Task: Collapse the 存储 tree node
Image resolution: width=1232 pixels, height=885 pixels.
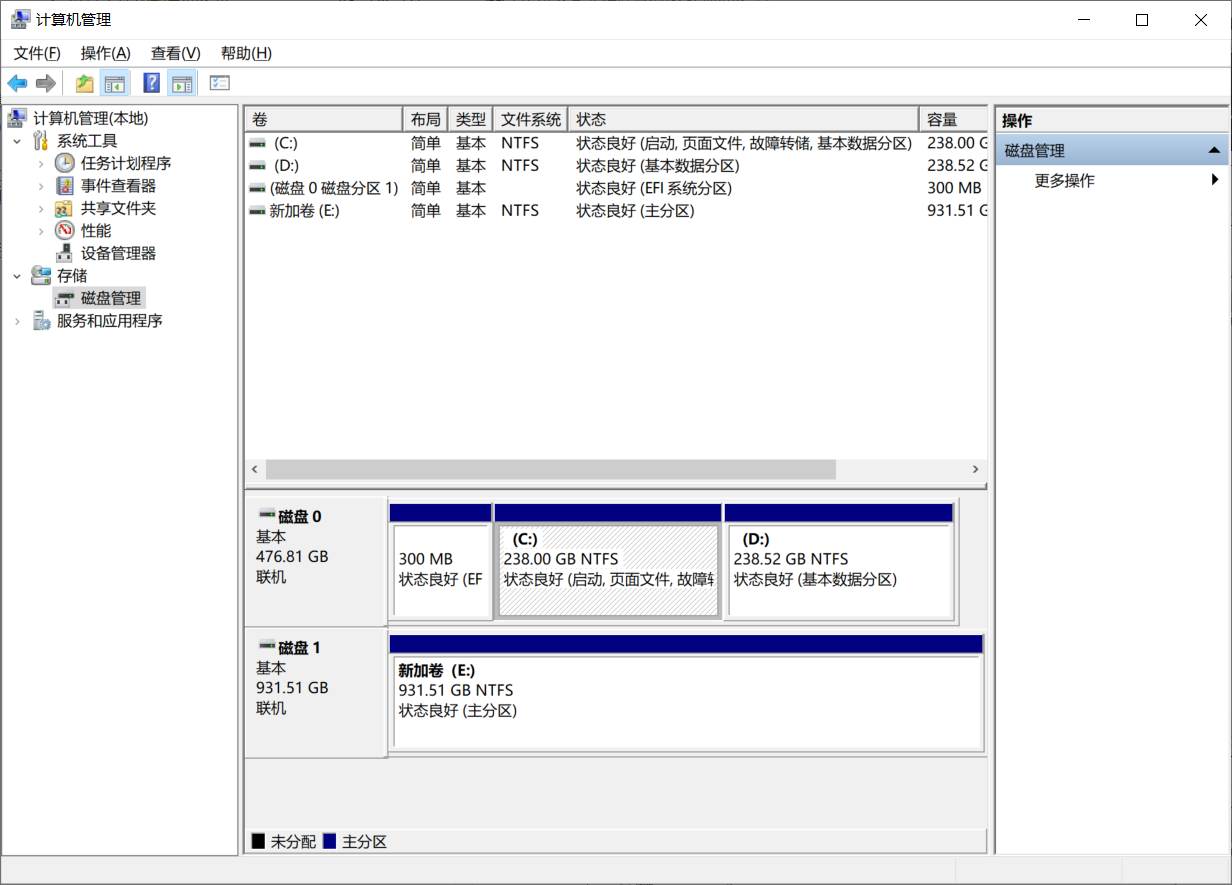Action: point(17,275)
